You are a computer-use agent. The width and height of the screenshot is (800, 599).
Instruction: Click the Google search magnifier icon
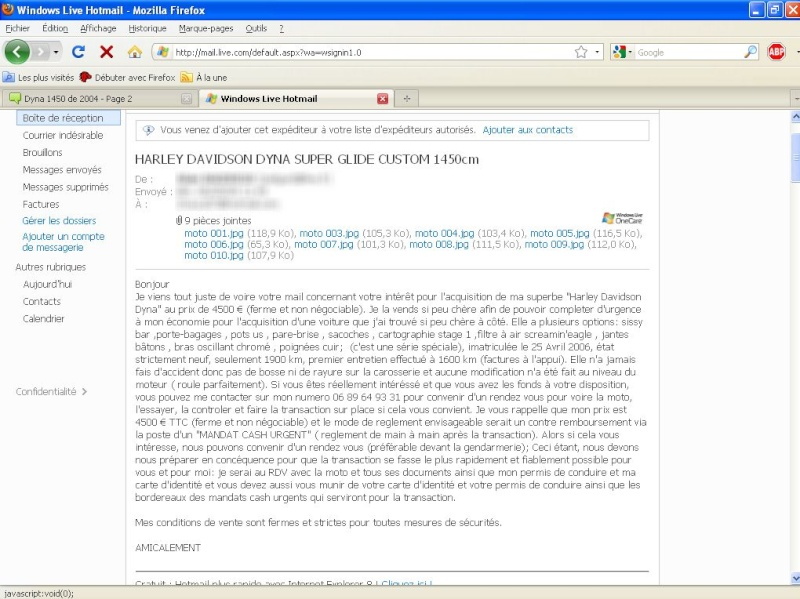(750, 52)
